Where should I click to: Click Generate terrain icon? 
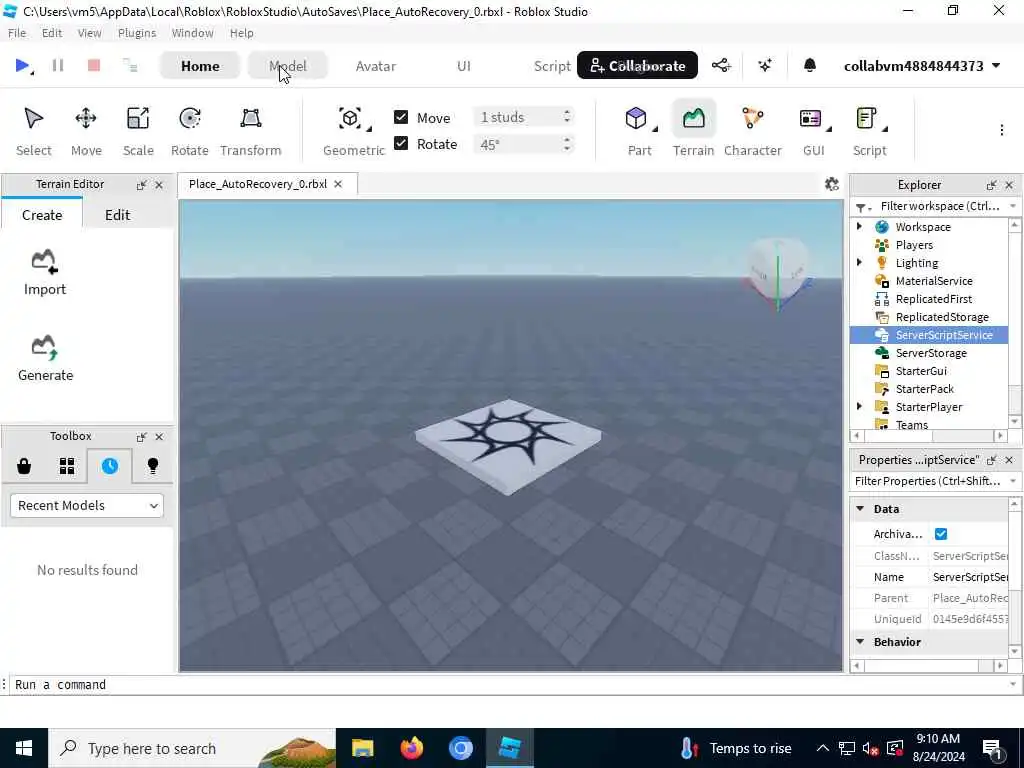[x=45, y=359]
